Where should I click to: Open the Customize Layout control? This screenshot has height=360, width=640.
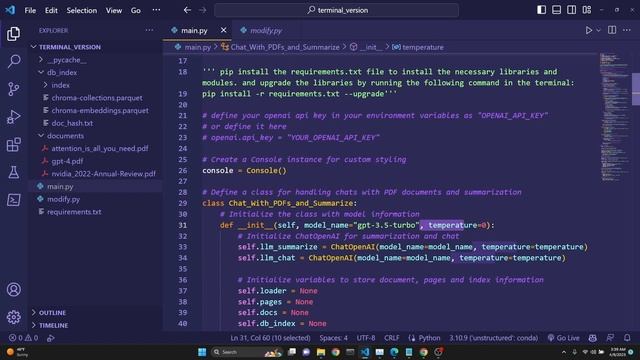tap(587, 10)
